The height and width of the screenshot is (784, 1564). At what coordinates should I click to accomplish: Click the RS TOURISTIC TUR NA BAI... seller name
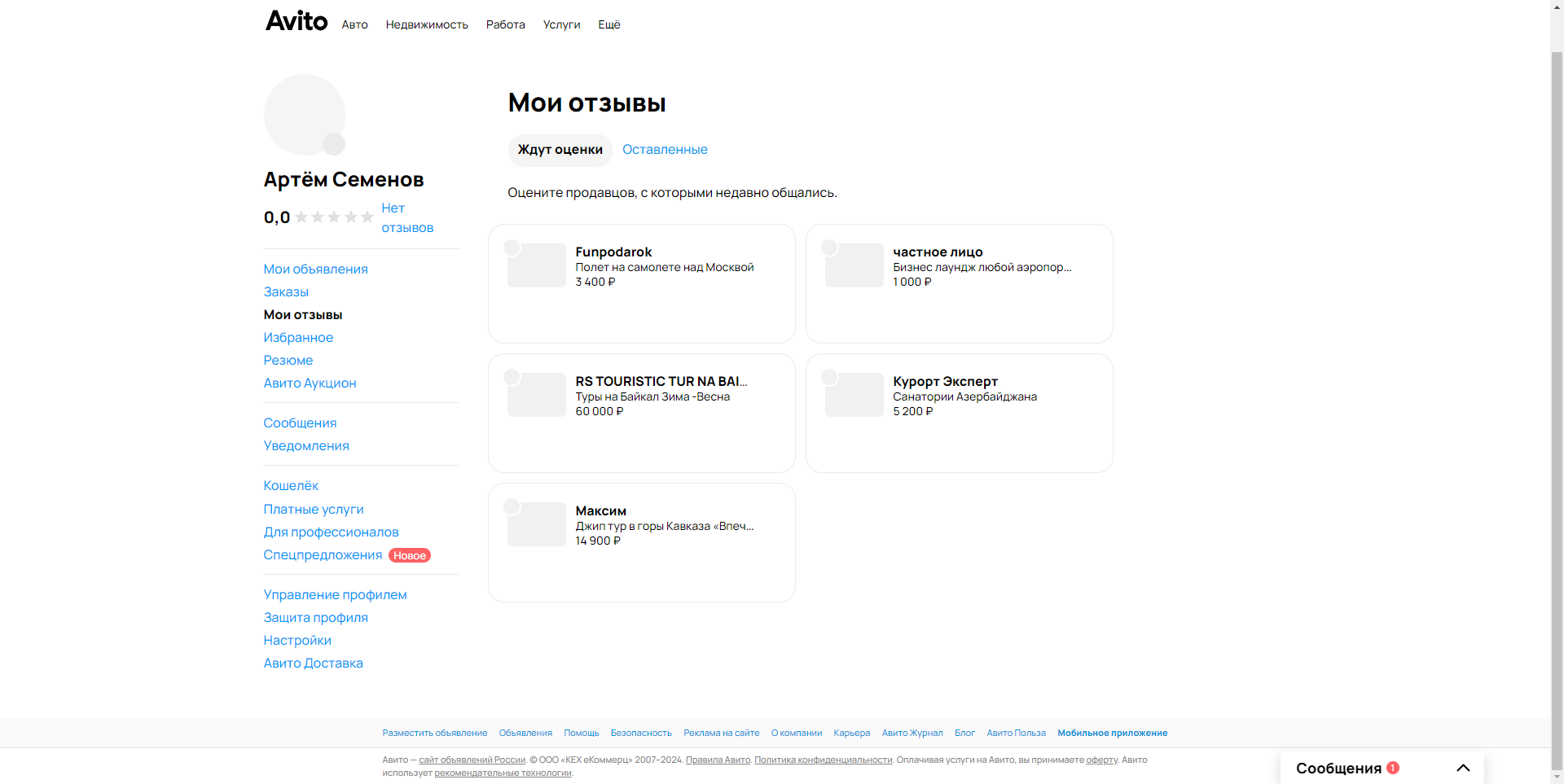pyautogui.click(x=661, y=381)
